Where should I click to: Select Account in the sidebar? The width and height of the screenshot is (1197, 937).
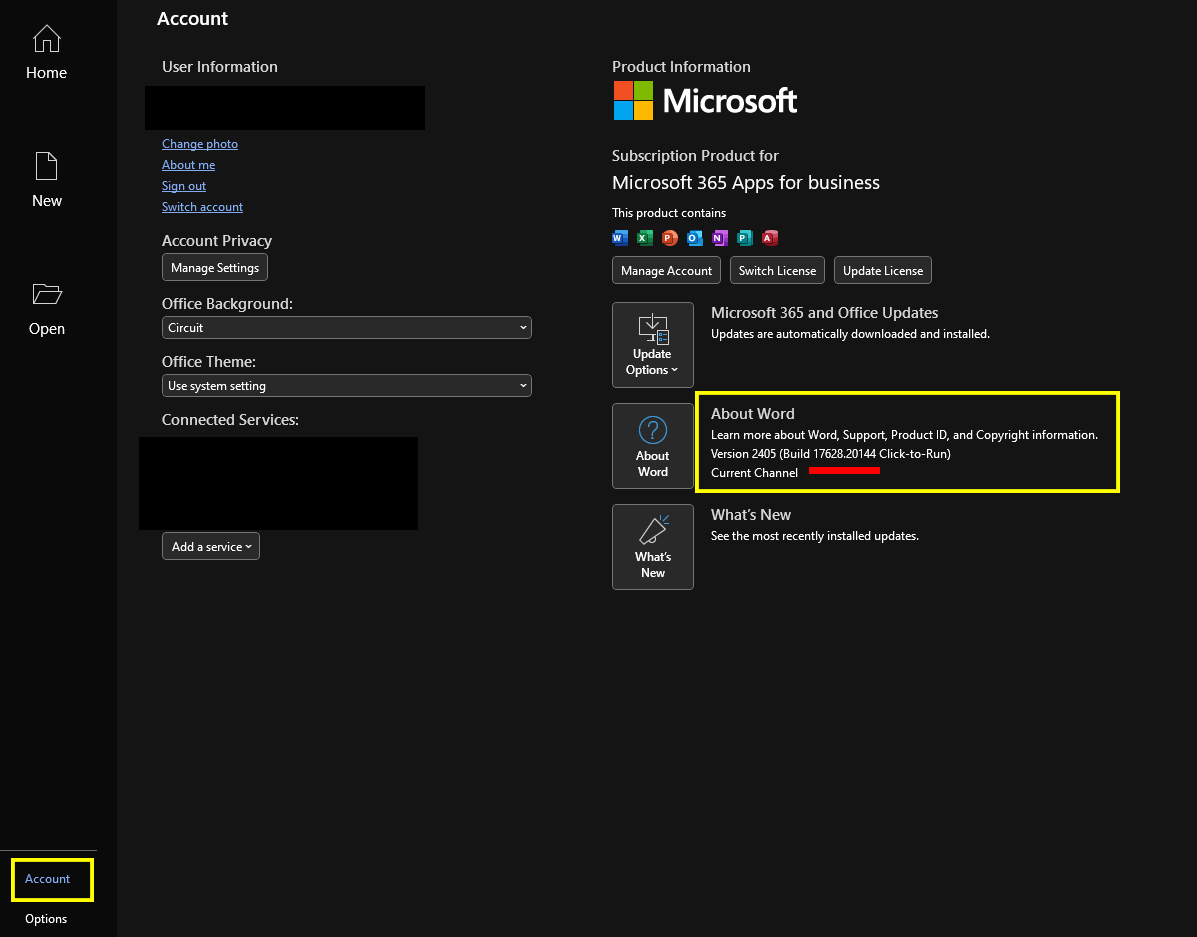tap(47, 879)
